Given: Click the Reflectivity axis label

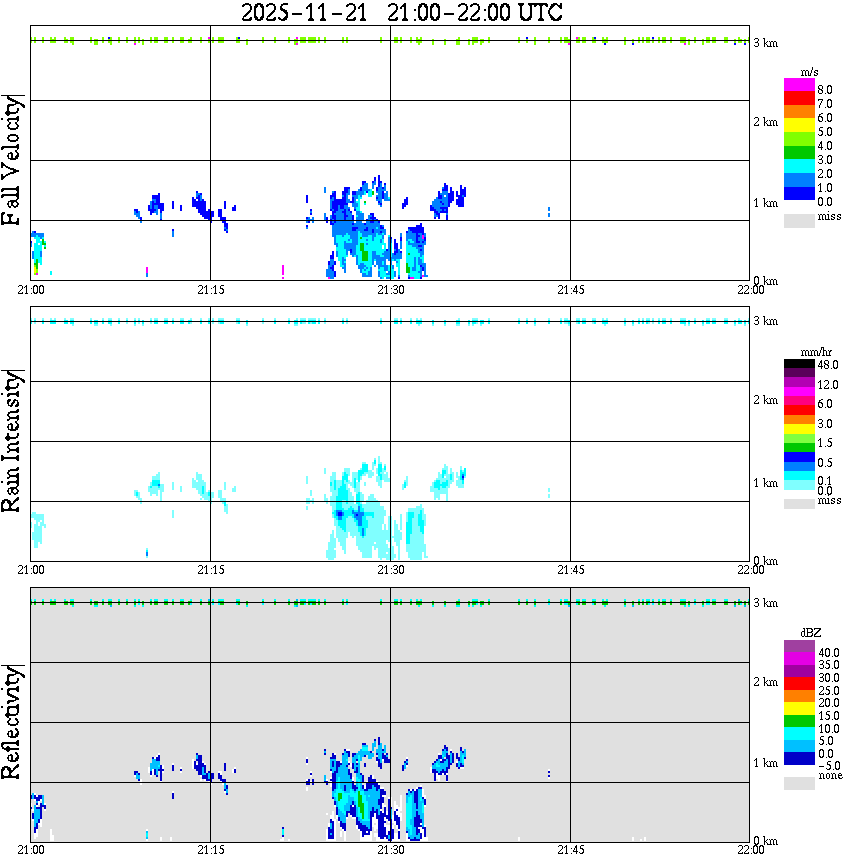Looking at the screenshot, I should coord(11,722).
